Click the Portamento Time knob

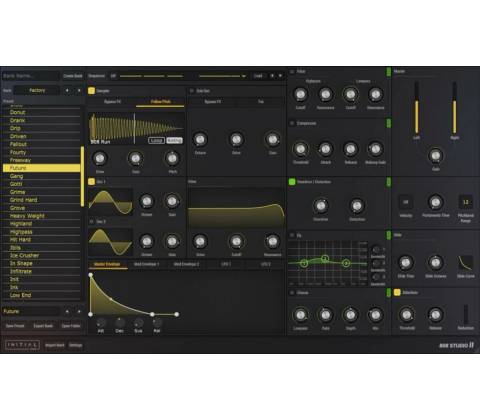(x=436, y=202)
